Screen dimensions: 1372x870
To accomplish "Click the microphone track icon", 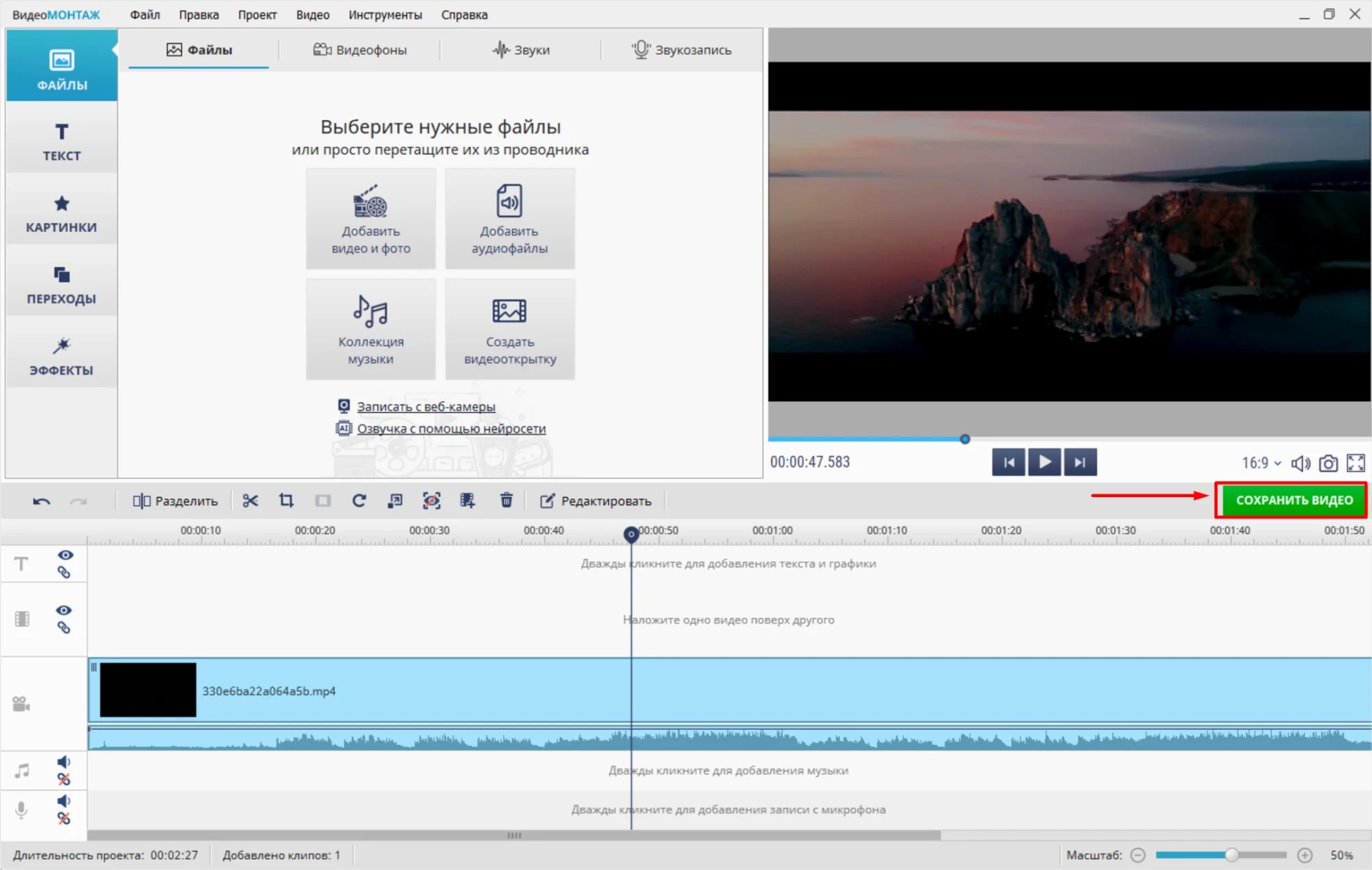I will [21, 810].
